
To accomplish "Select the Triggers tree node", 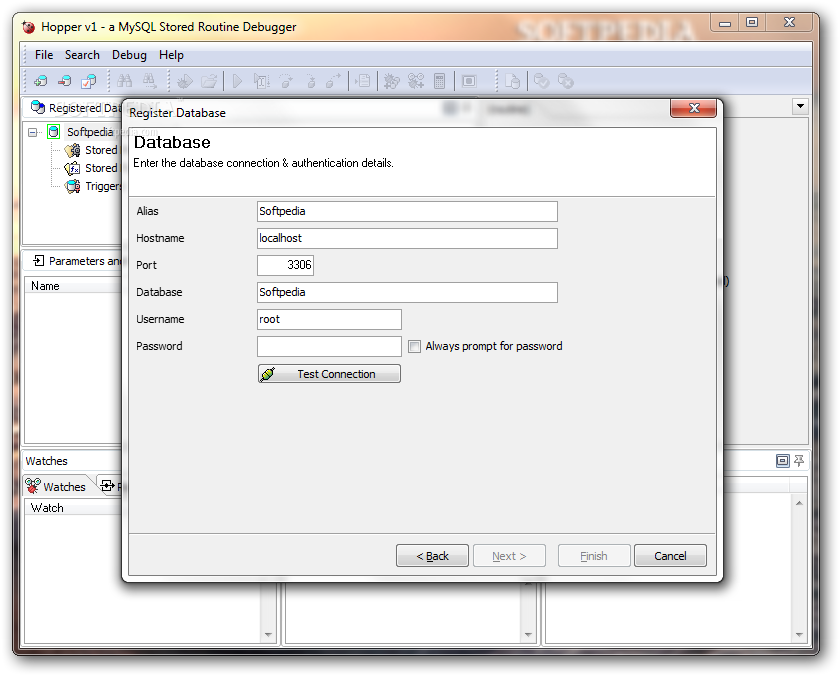I will tap(103, 186).
